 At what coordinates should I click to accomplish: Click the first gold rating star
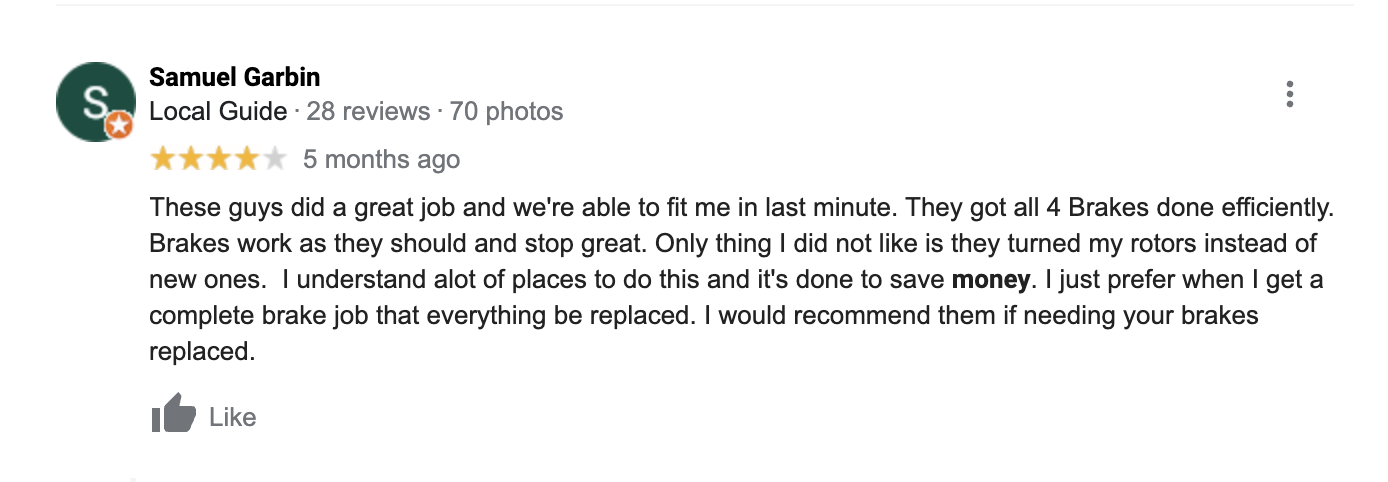162,158
